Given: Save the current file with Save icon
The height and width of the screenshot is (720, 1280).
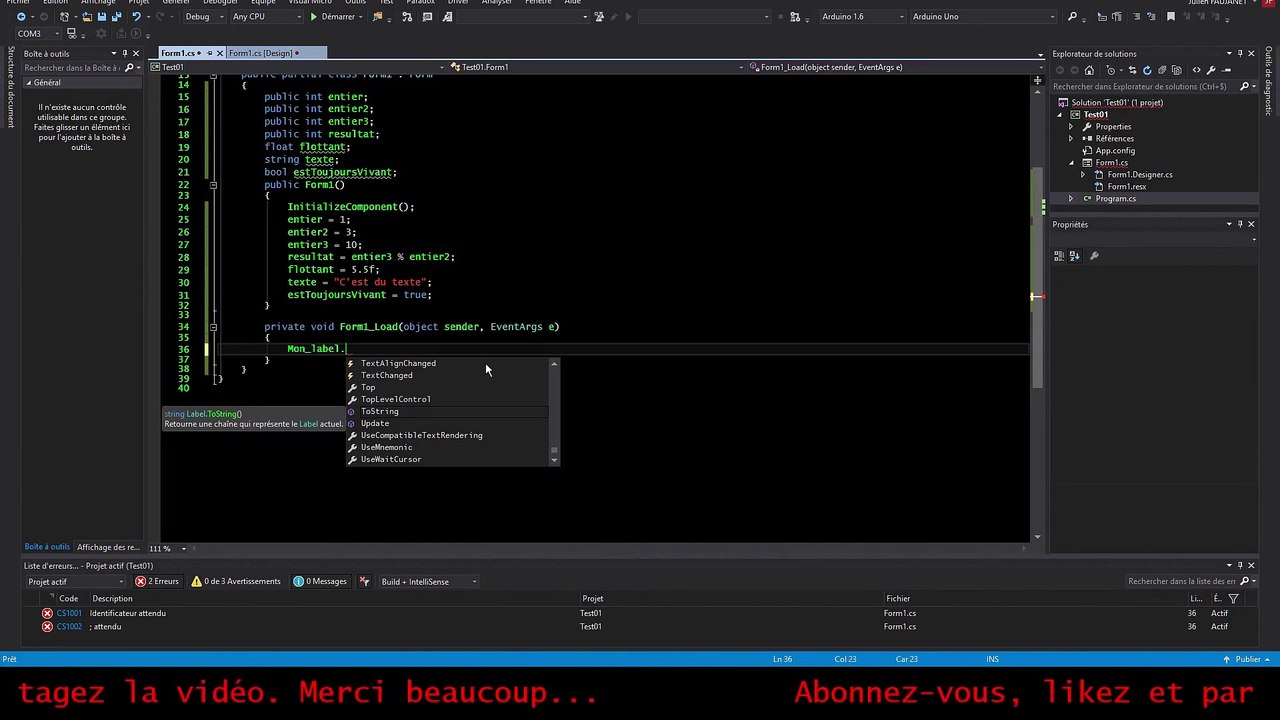Looking at the screenshot, I should pyautogui.click(x=101, y=17).
